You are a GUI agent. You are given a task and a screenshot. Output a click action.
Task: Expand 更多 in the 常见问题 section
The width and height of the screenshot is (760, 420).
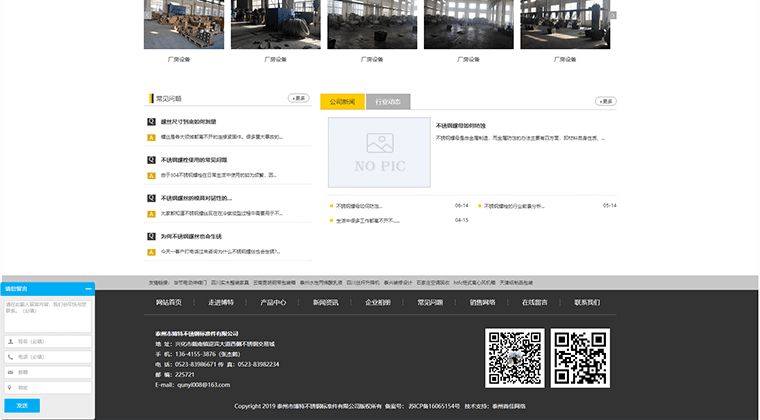[298, 98]
